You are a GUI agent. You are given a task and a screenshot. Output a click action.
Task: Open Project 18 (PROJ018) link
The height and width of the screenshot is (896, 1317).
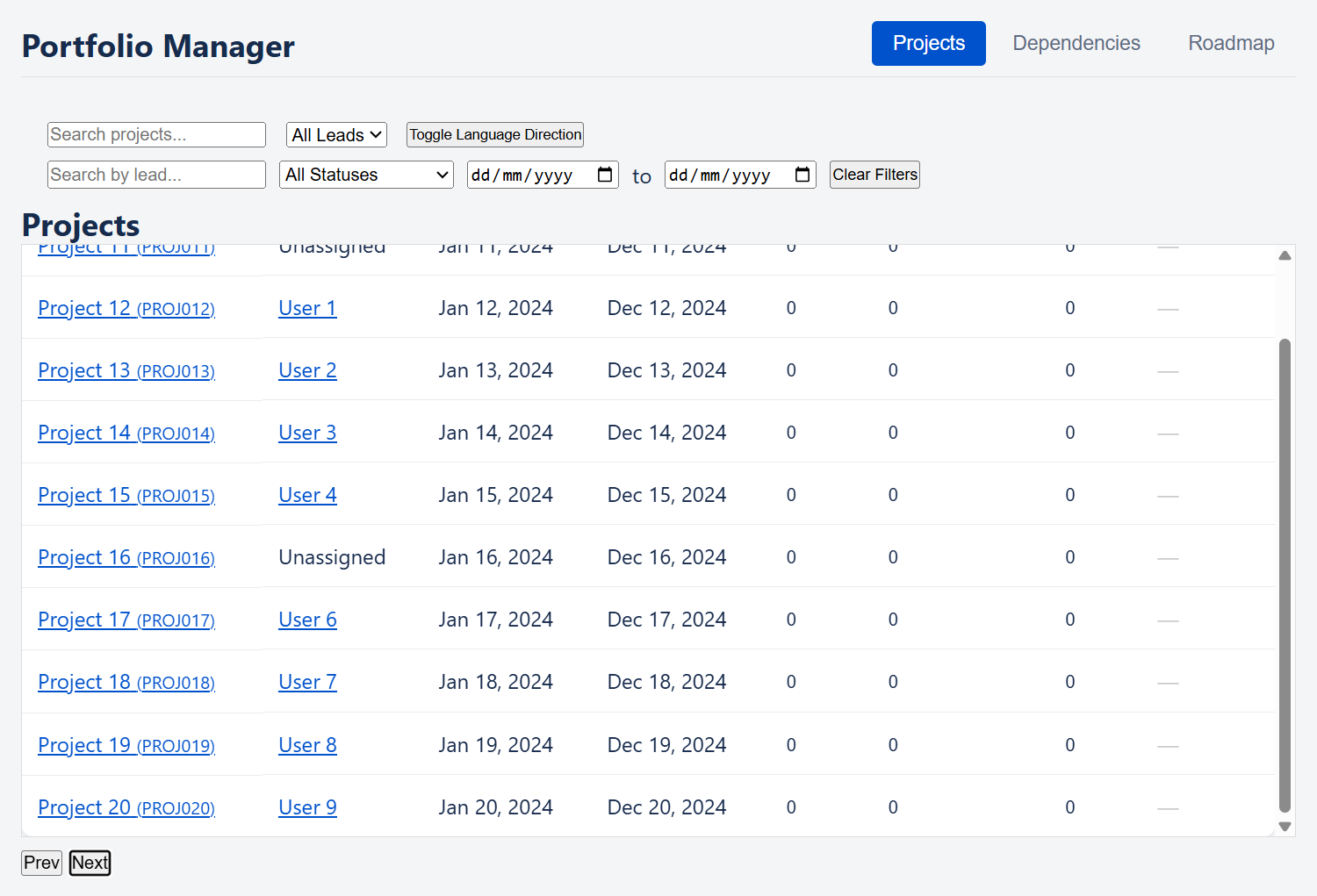click(x=126, y=682)
